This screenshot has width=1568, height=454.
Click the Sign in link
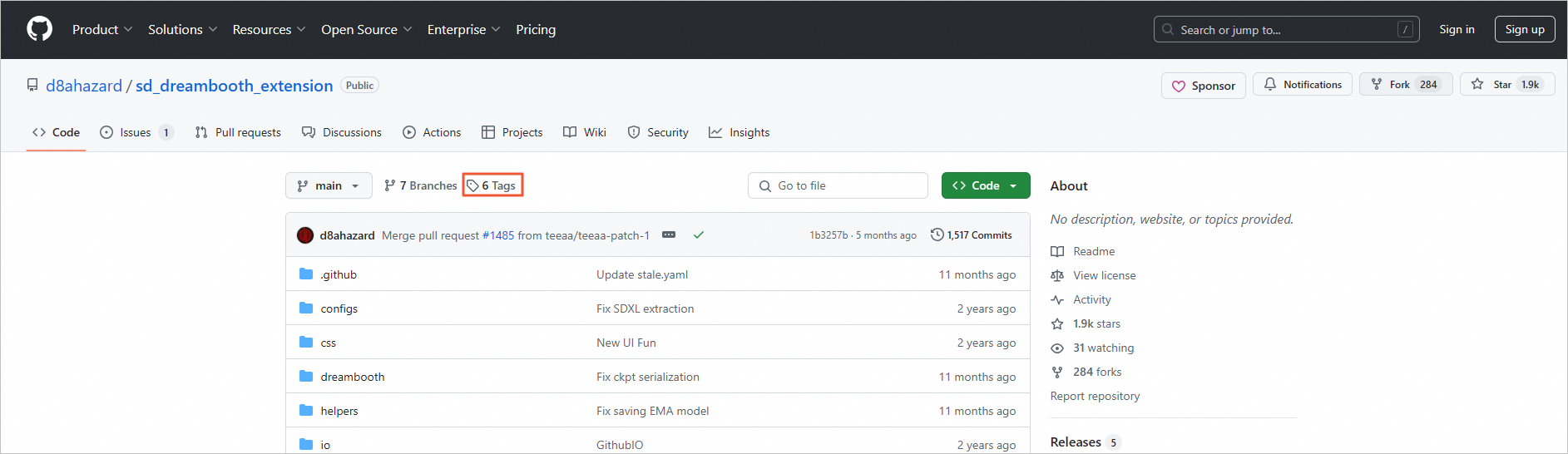(x=1457, y=29)
